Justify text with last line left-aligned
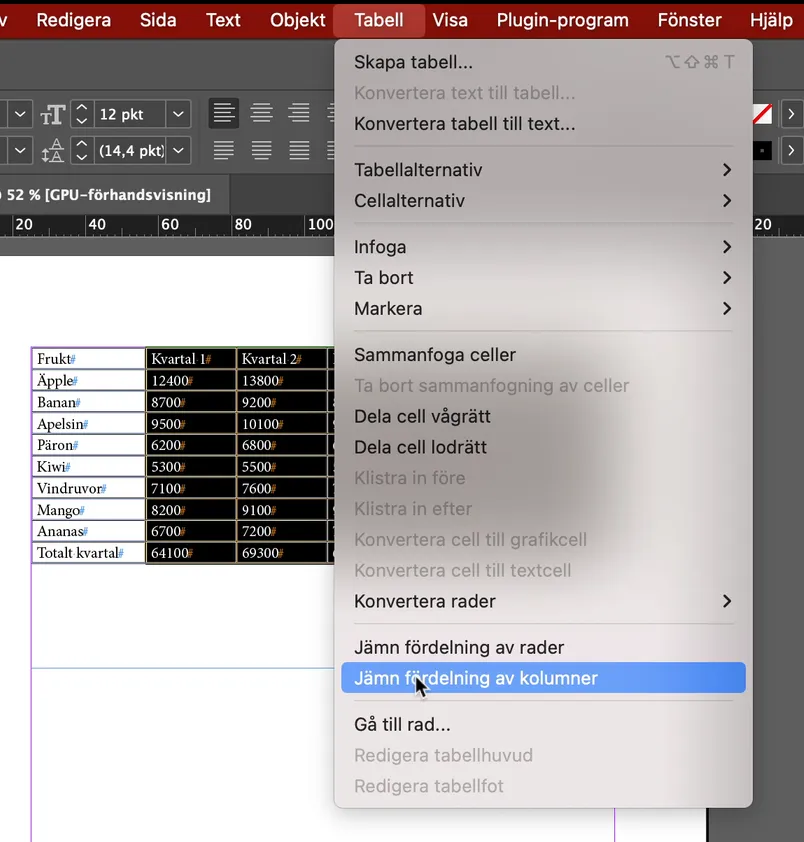The width and height of the screenshot is (804, 842). 224,151
